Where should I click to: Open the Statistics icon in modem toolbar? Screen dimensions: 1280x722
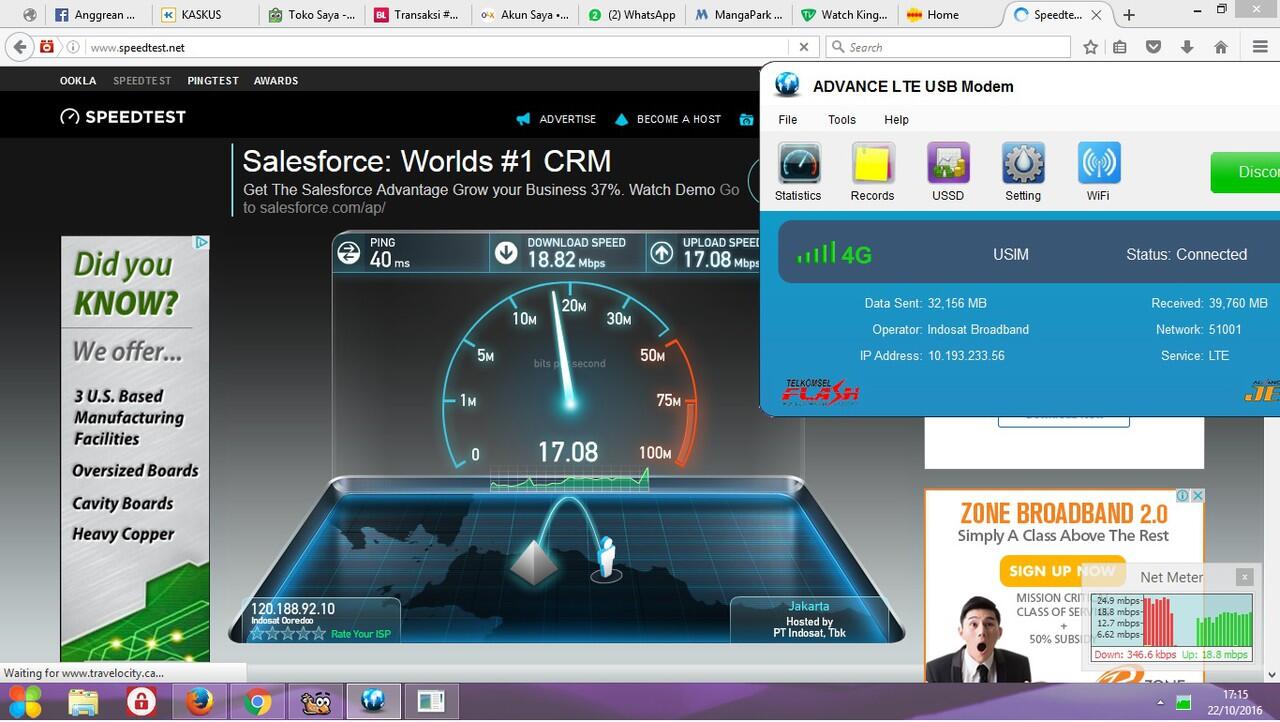pos(799,172)
